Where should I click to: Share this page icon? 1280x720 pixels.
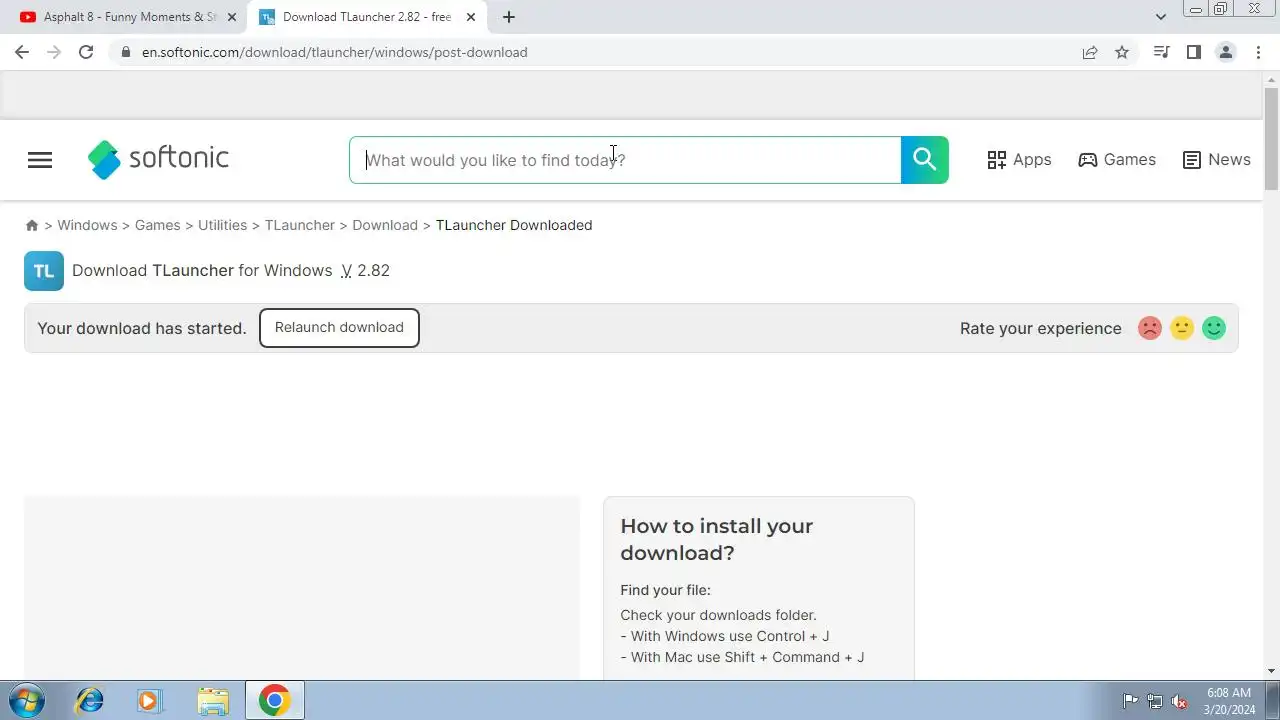click(x=1090, y=52)
